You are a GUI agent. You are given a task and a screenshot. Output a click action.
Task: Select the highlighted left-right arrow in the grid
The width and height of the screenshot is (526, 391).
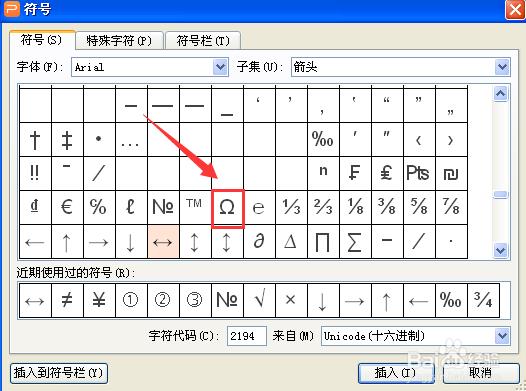point(163,242)
